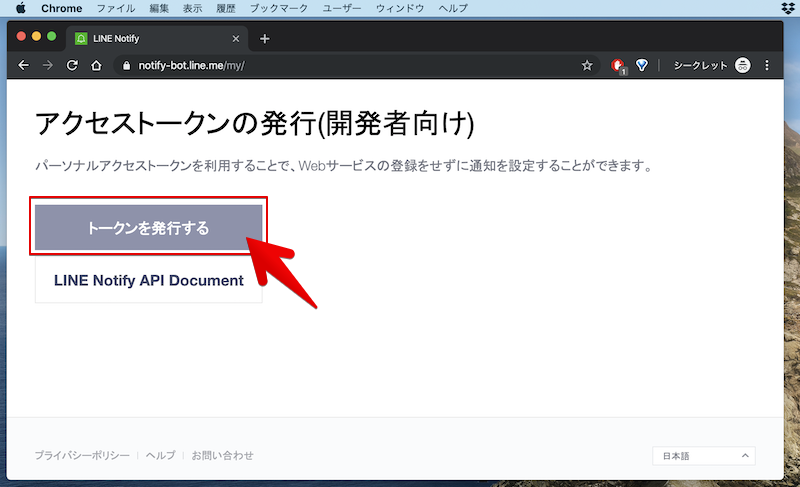800x487 pixels.
Task: Open LINE Notify API Document
Action: [x=148, y=281]
